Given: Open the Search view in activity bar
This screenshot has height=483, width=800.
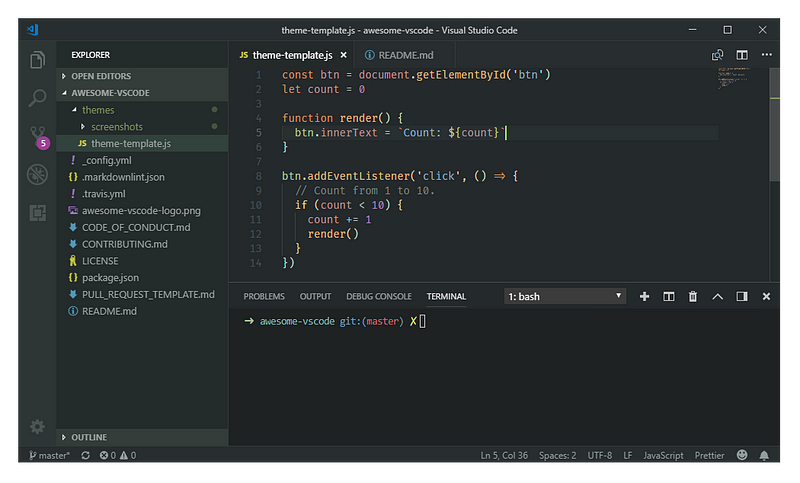Looking at the screenshot, I should pyautogui.click(x=37, y=97).
